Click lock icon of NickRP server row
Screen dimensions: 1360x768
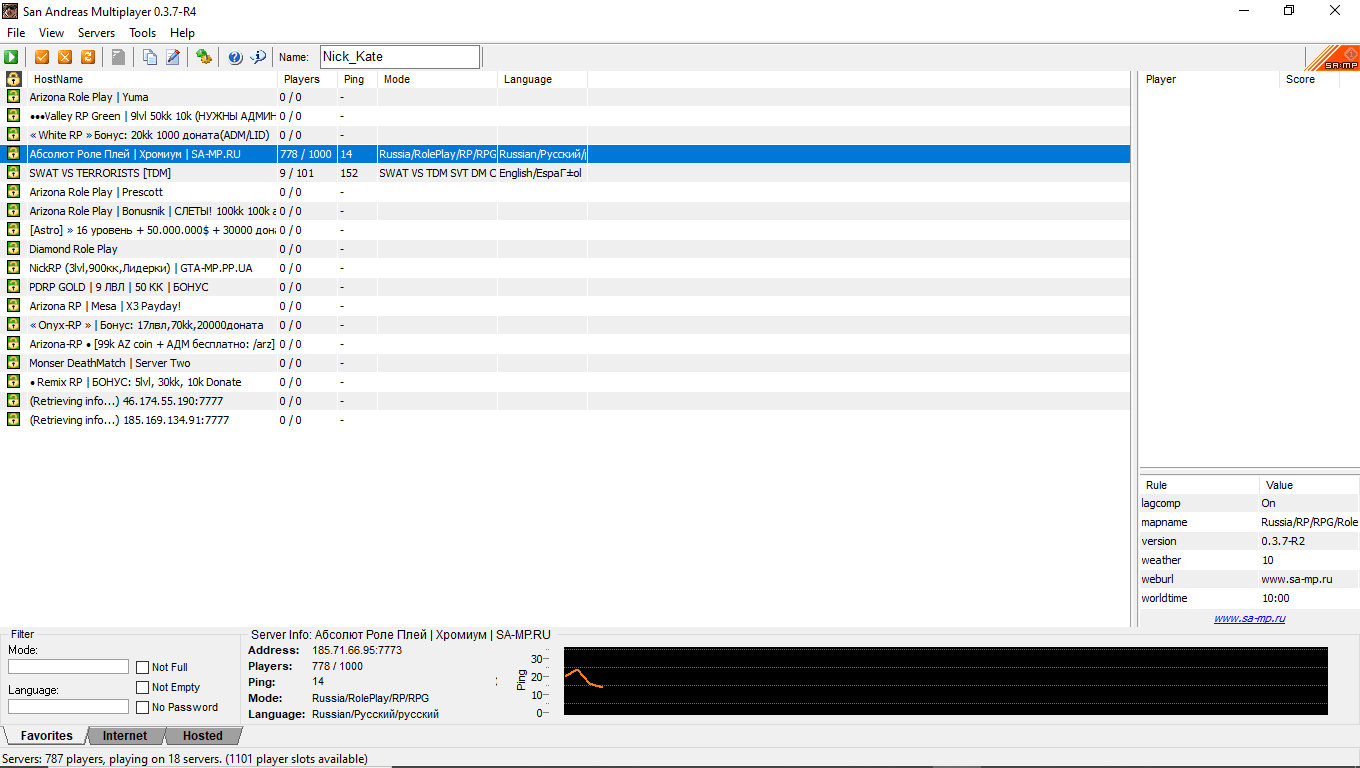(x=13, y=268)
